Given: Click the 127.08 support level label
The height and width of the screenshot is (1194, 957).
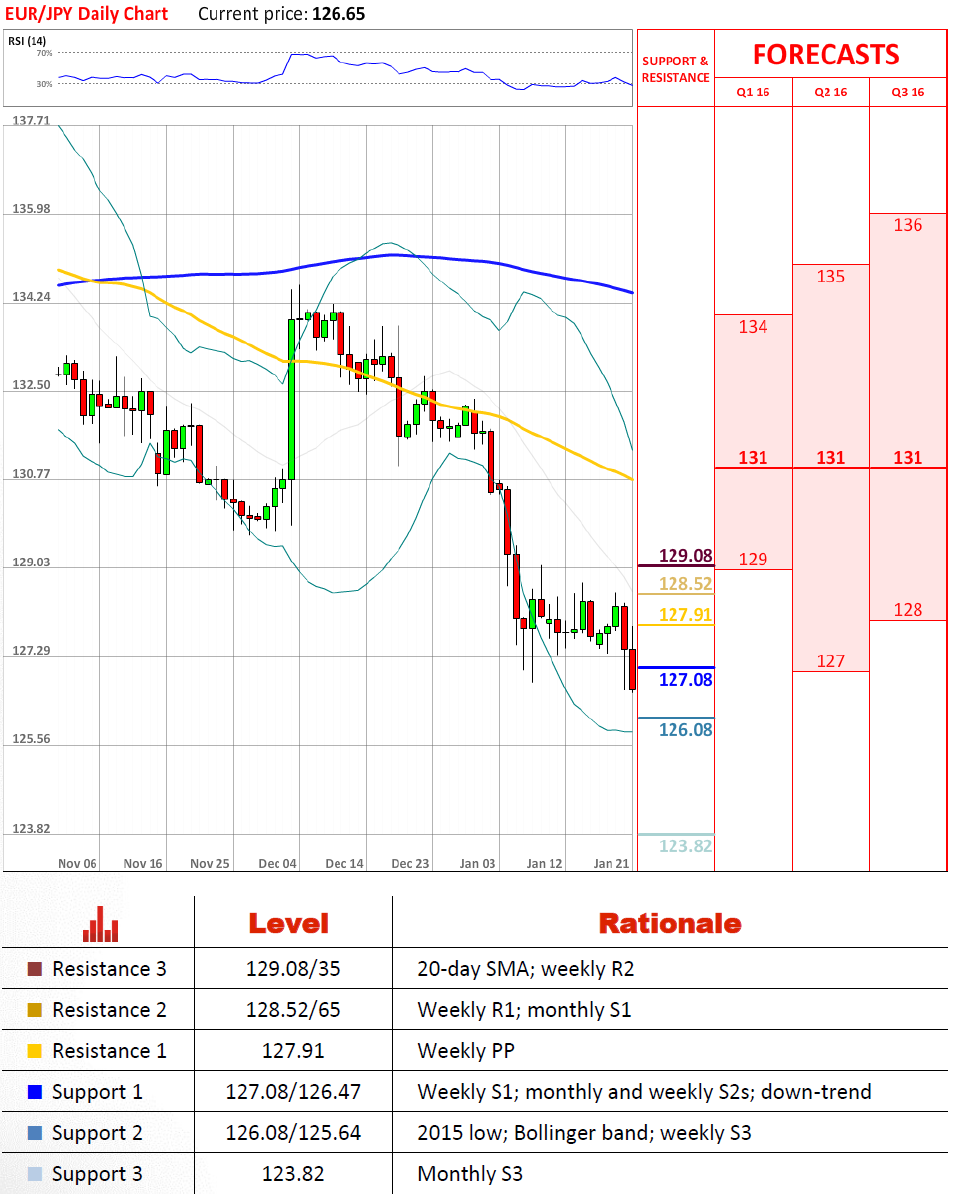Looking at the screenshot, I should point(685,680).
